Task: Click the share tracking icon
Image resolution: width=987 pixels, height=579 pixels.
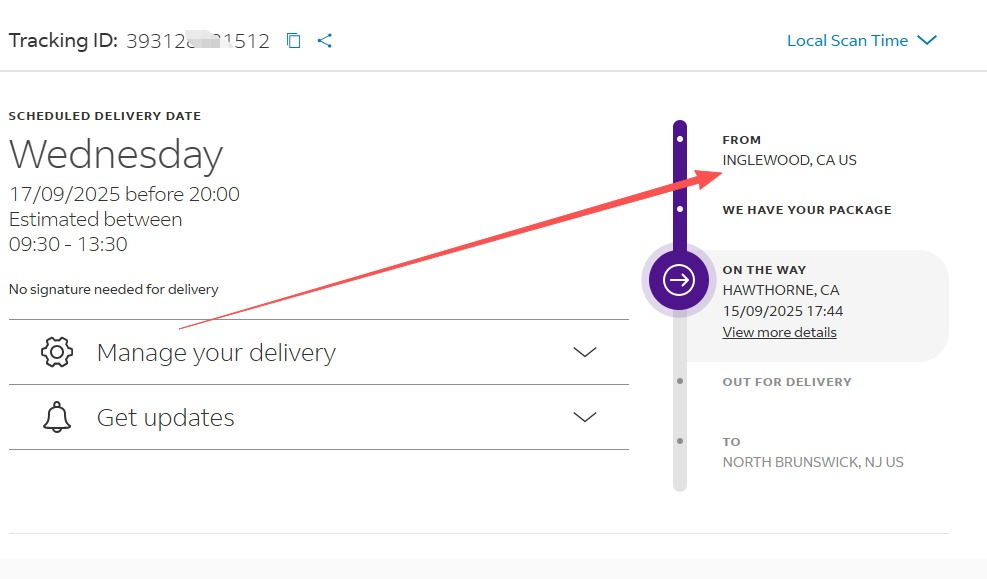Action: tap(324, 40)
